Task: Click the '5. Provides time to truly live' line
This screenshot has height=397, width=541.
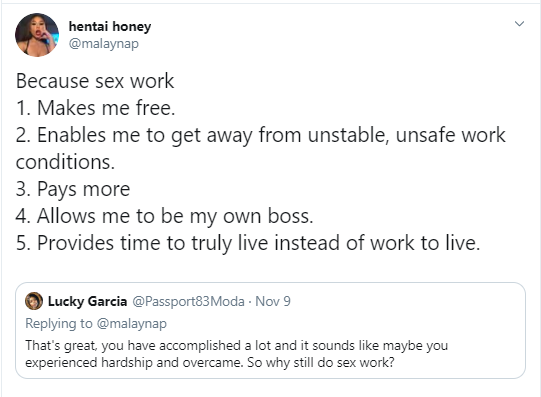Action: tap(248, 243)
